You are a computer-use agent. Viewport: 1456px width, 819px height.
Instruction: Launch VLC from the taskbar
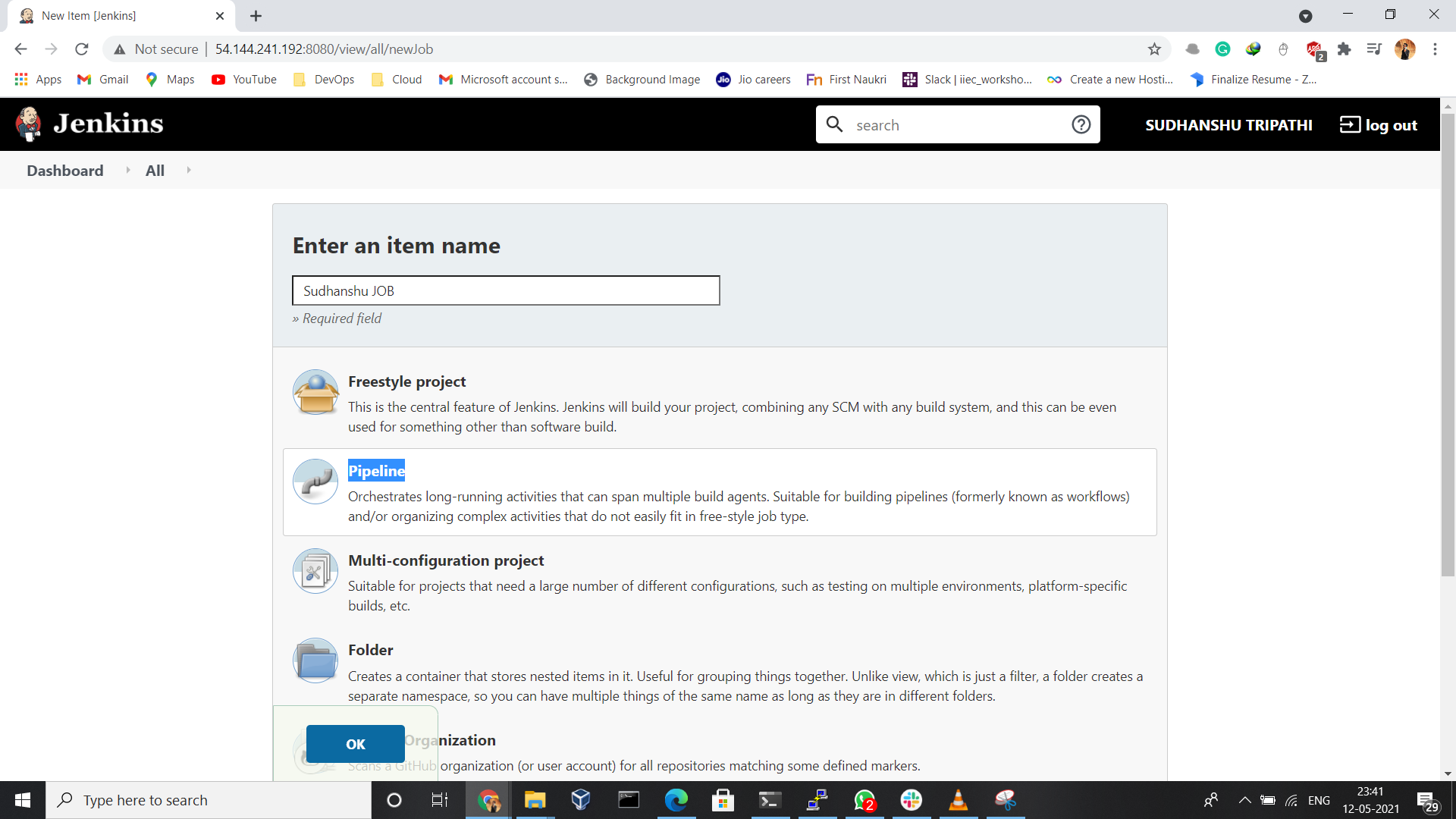pyautogui.click(x=959, y=800)
